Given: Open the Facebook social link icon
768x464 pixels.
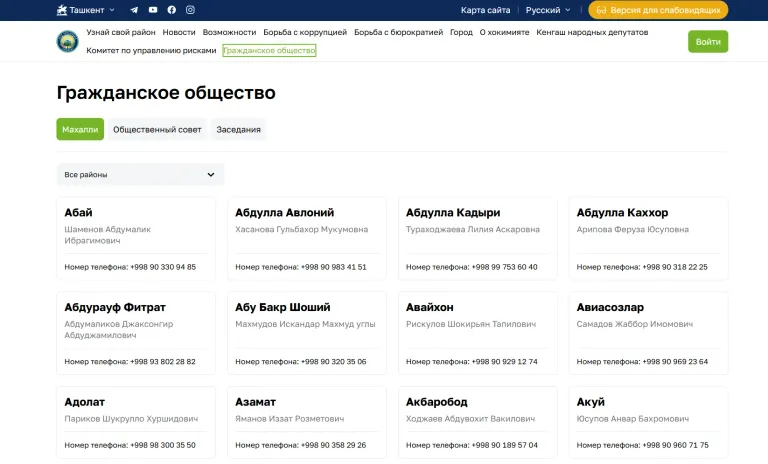Looking at the screenshot, I should coord(171,10).
